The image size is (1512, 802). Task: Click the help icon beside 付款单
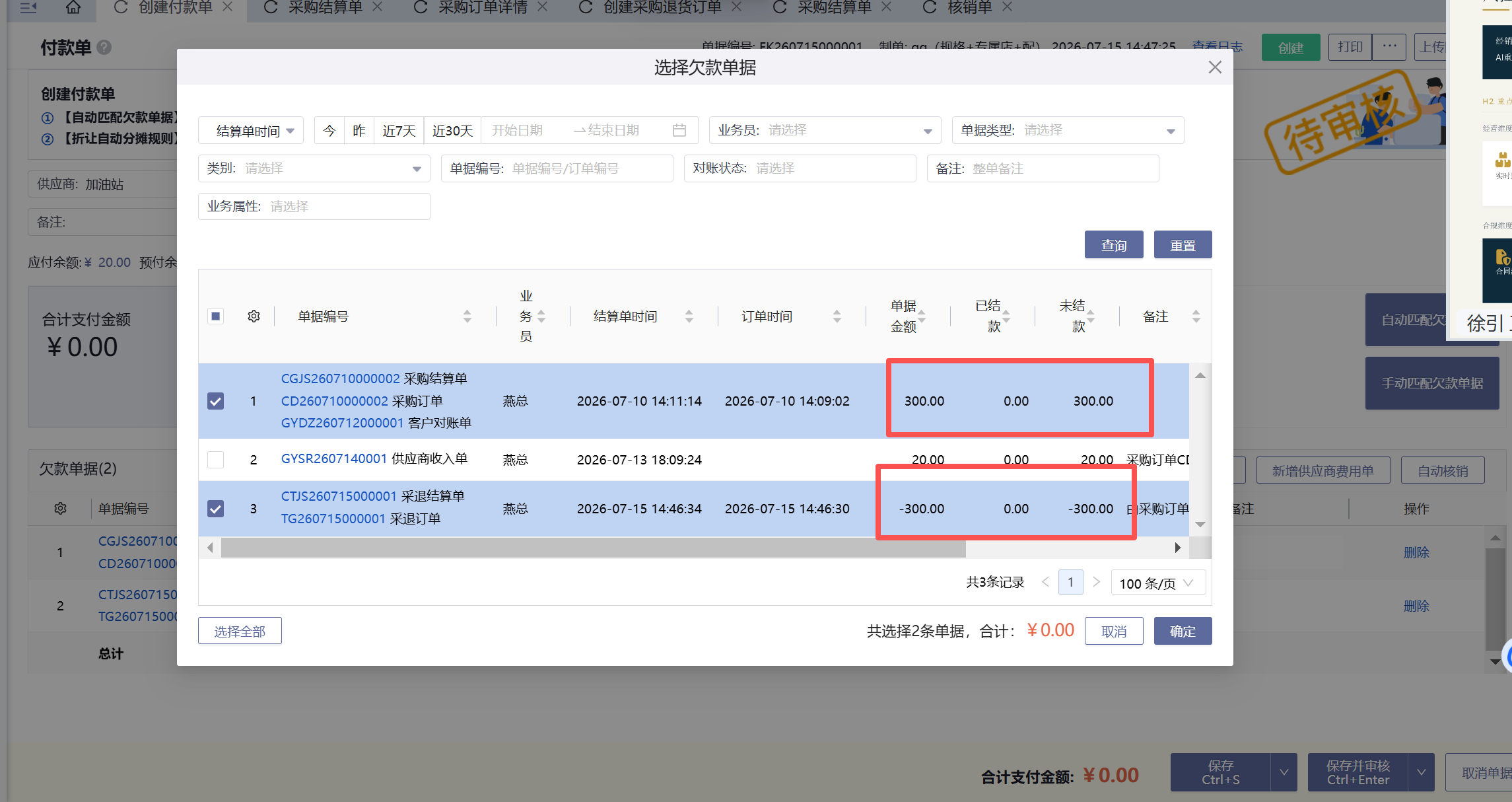(104, 48)
